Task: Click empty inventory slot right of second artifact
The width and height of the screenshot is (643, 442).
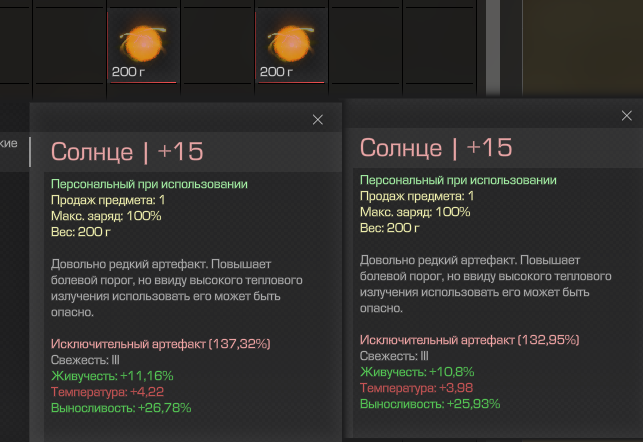Action: coord(365,45)
